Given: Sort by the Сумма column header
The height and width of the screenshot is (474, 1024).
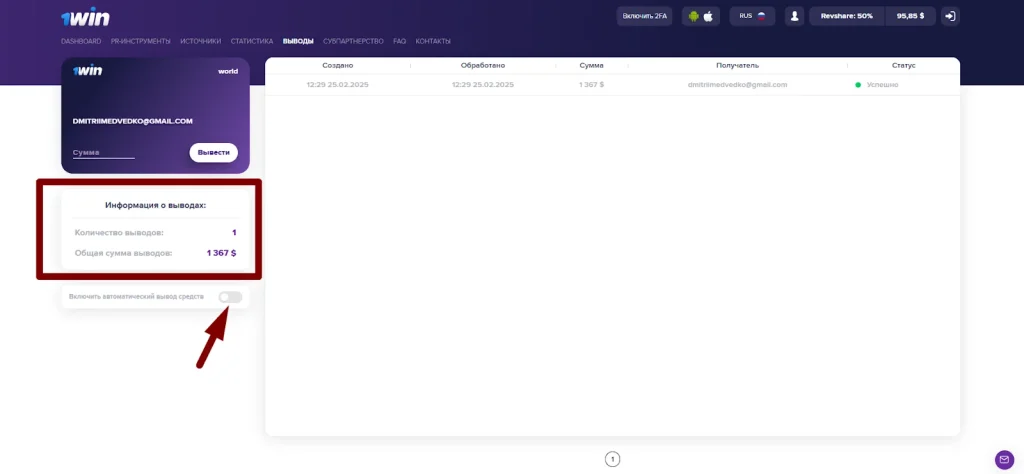Looking at the screenshot, I should [x=592, y=66].
